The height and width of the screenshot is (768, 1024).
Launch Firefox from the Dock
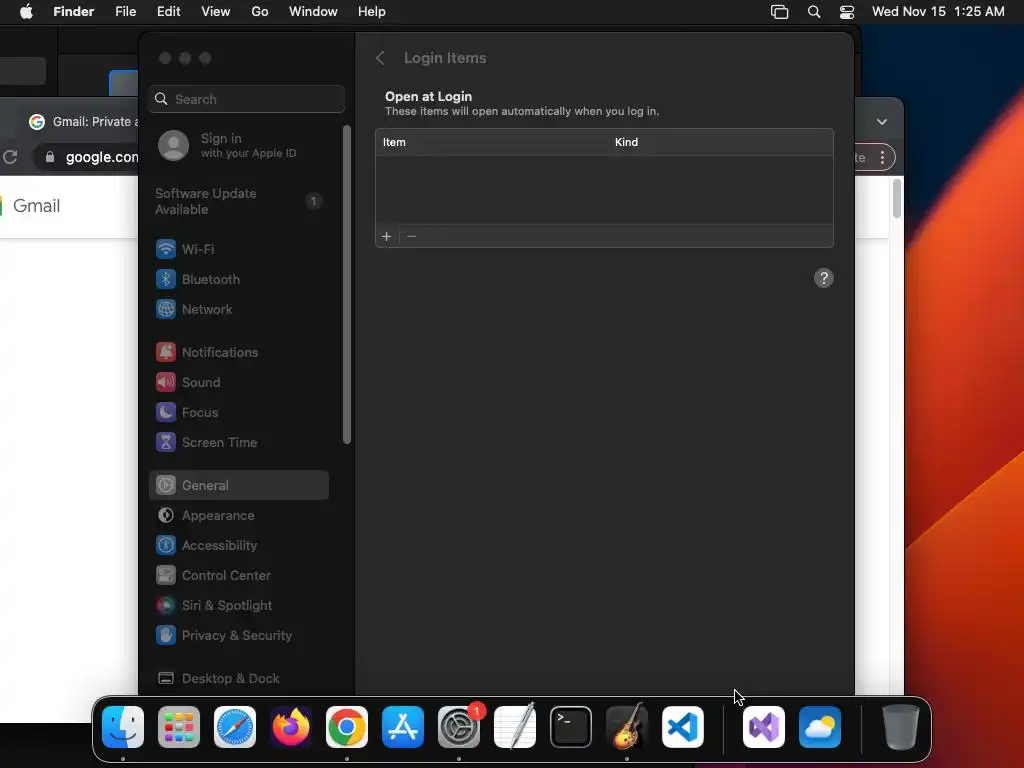coord(291,727)
